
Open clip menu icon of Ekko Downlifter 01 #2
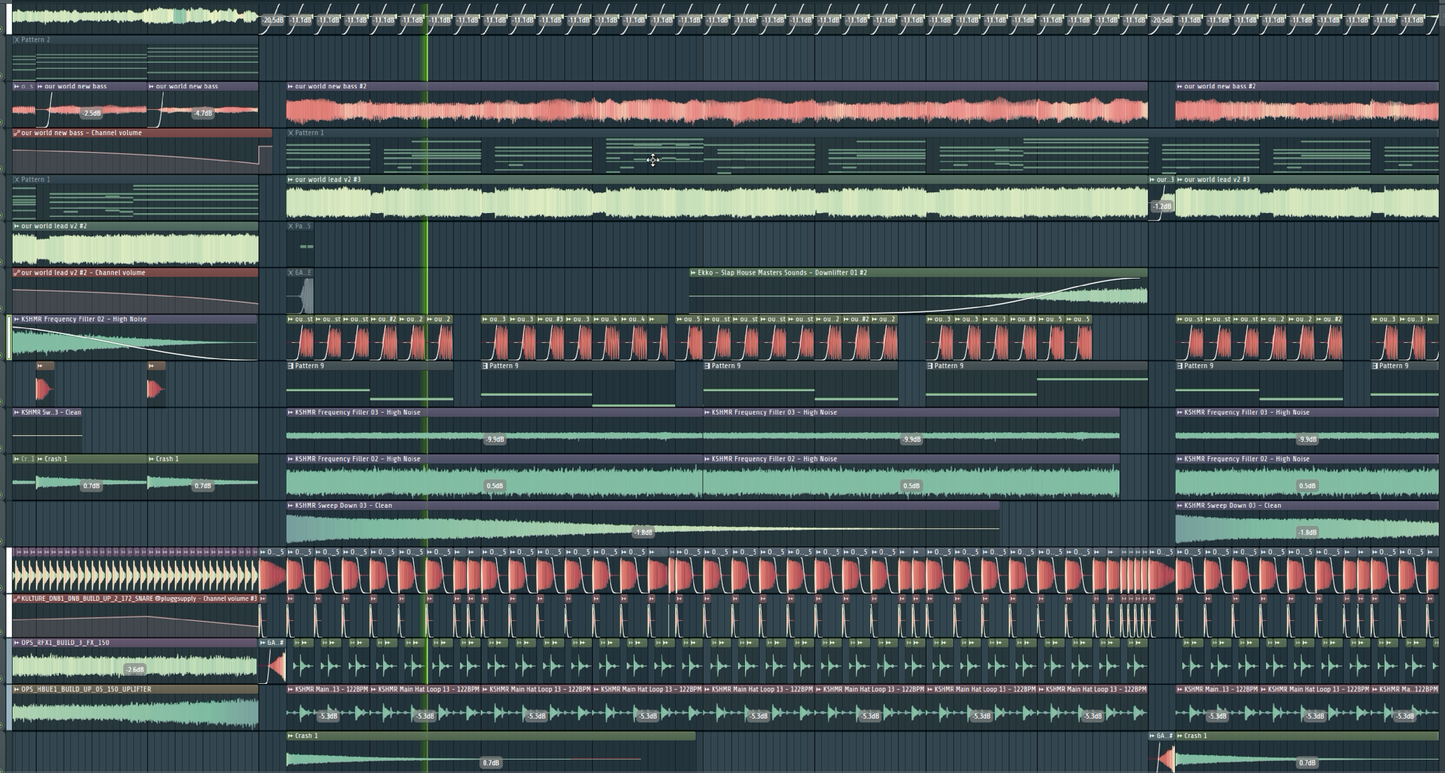point(693,272)
